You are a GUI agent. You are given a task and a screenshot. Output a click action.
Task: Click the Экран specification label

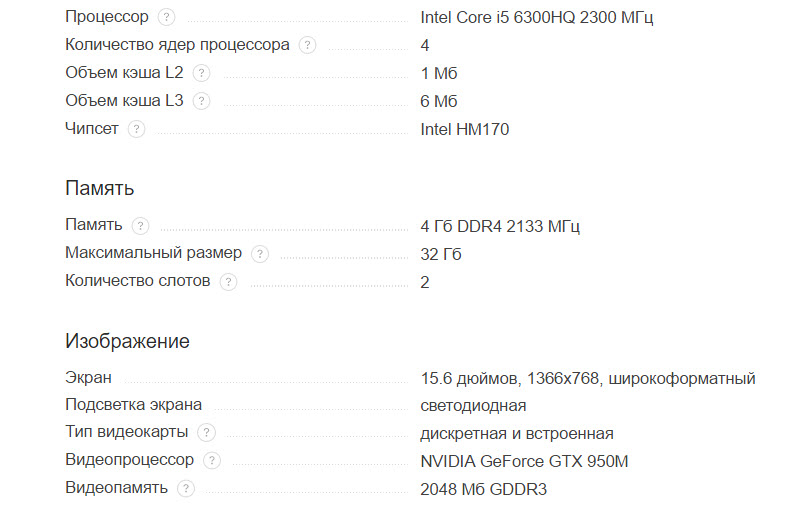click(88, 378)
